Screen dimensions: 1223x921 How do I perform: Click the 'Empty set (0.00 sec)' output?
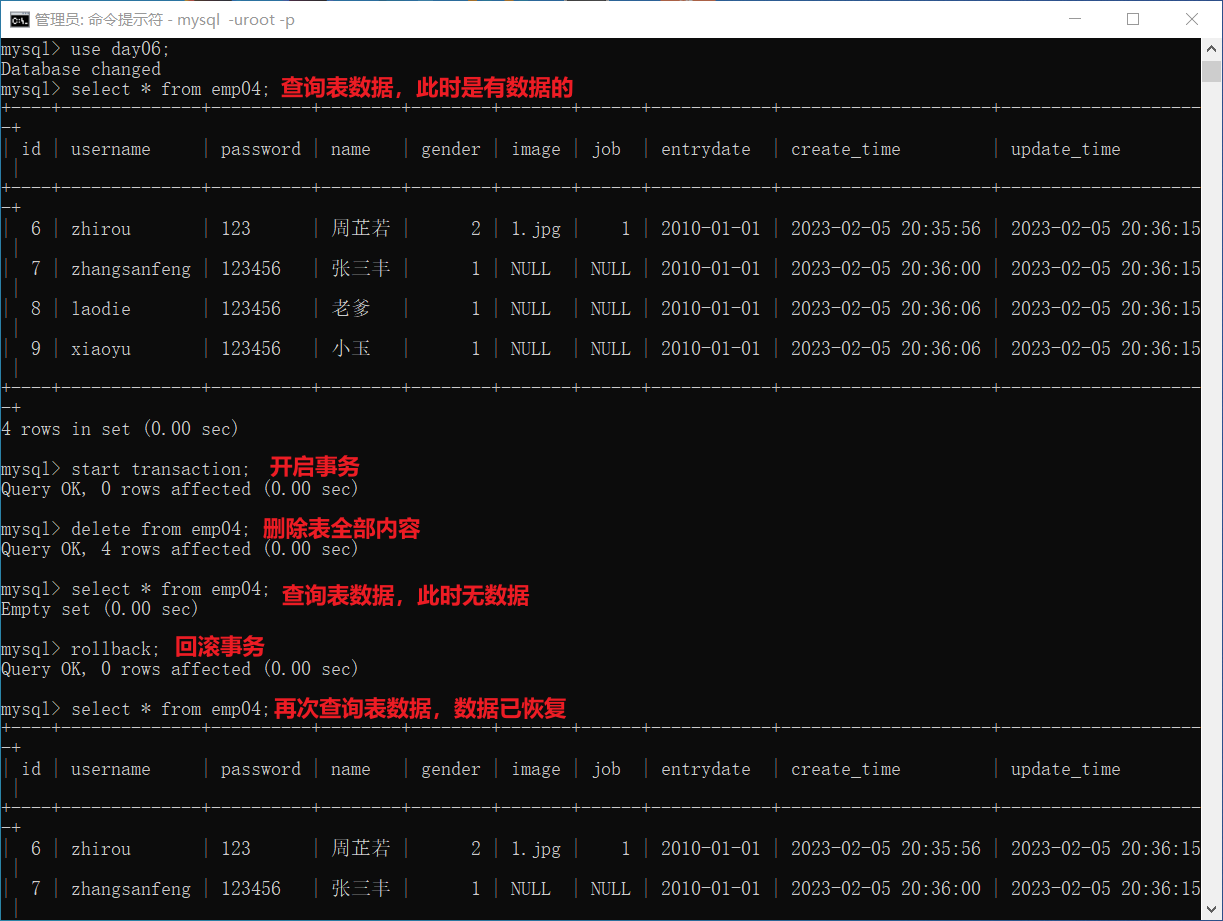pyautogui.click(x=100, y=609)
